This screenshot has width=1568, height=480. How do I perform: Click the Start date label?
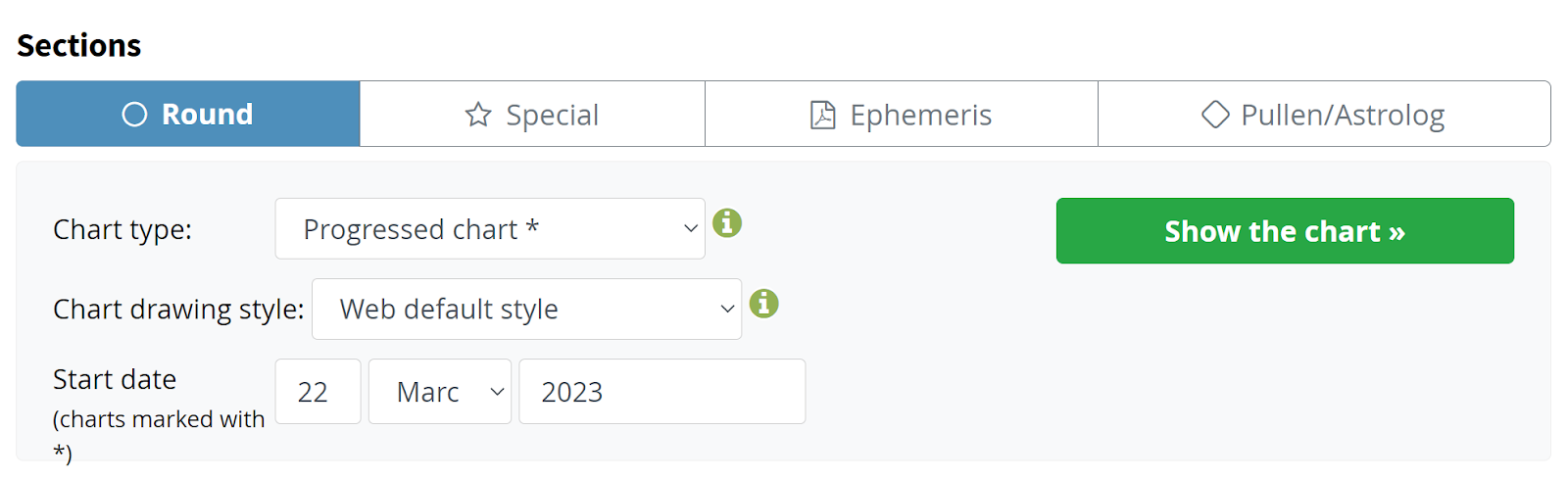pyautogui.click(x=115, y=379)
